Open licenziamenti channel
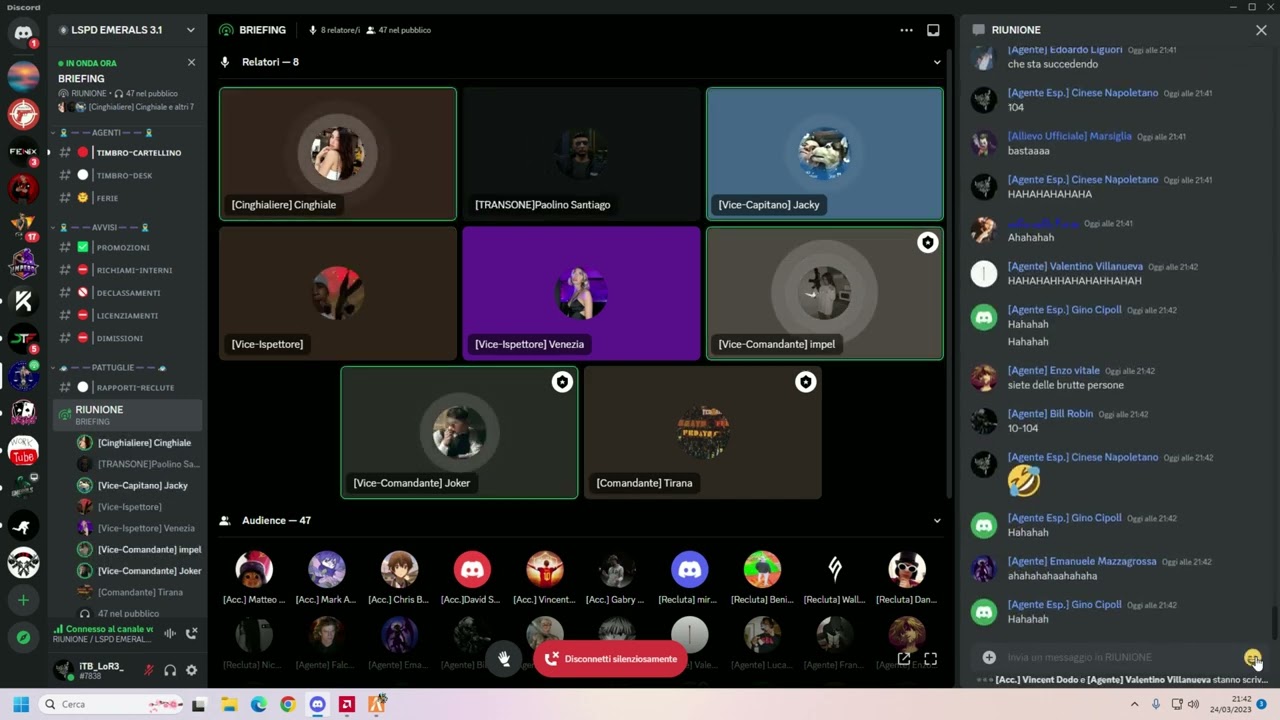Image resolution: width=1280 pixels, height=720 pixels. [129, 315]
